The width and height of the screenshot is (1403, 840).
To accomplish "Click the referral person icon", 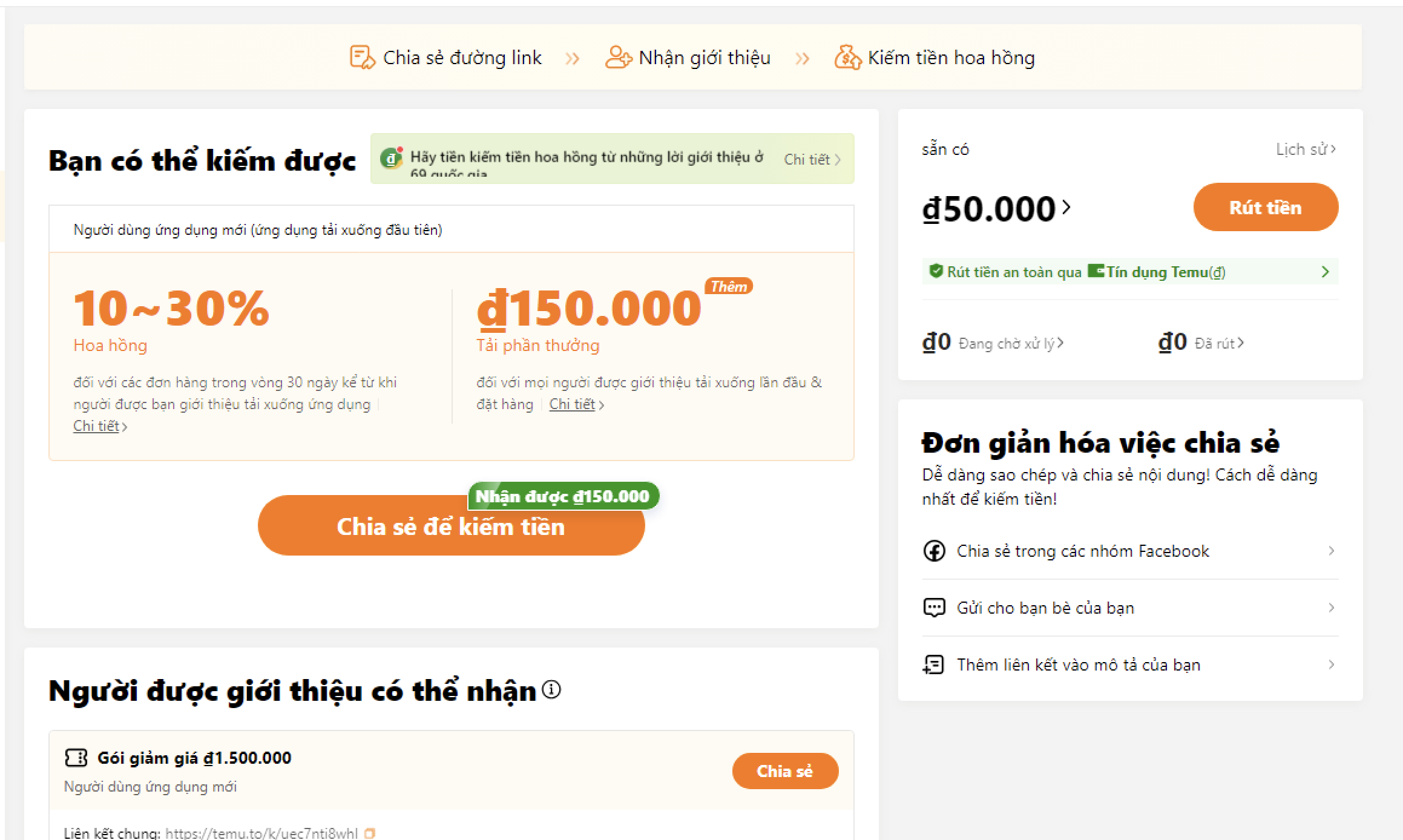I will pyautogui.click(x=619, y=57).
